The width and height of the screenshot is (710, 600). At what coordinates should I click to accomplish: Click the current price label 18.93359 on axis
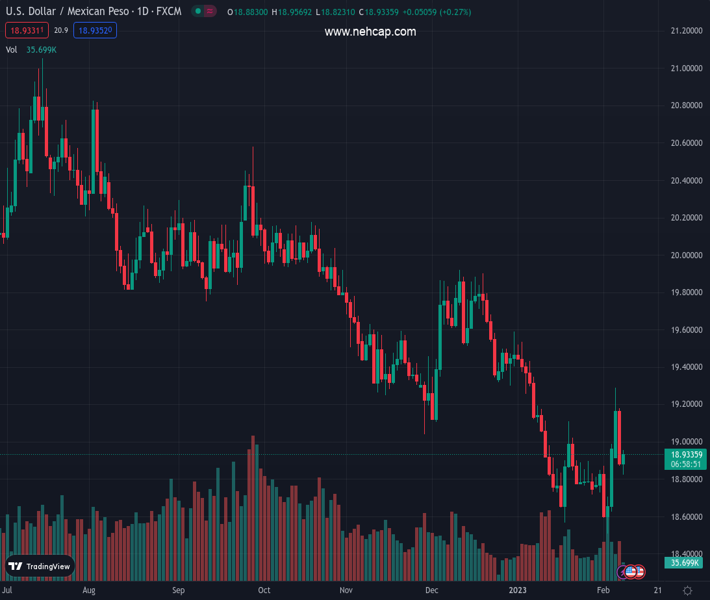(x=685, y=454)
